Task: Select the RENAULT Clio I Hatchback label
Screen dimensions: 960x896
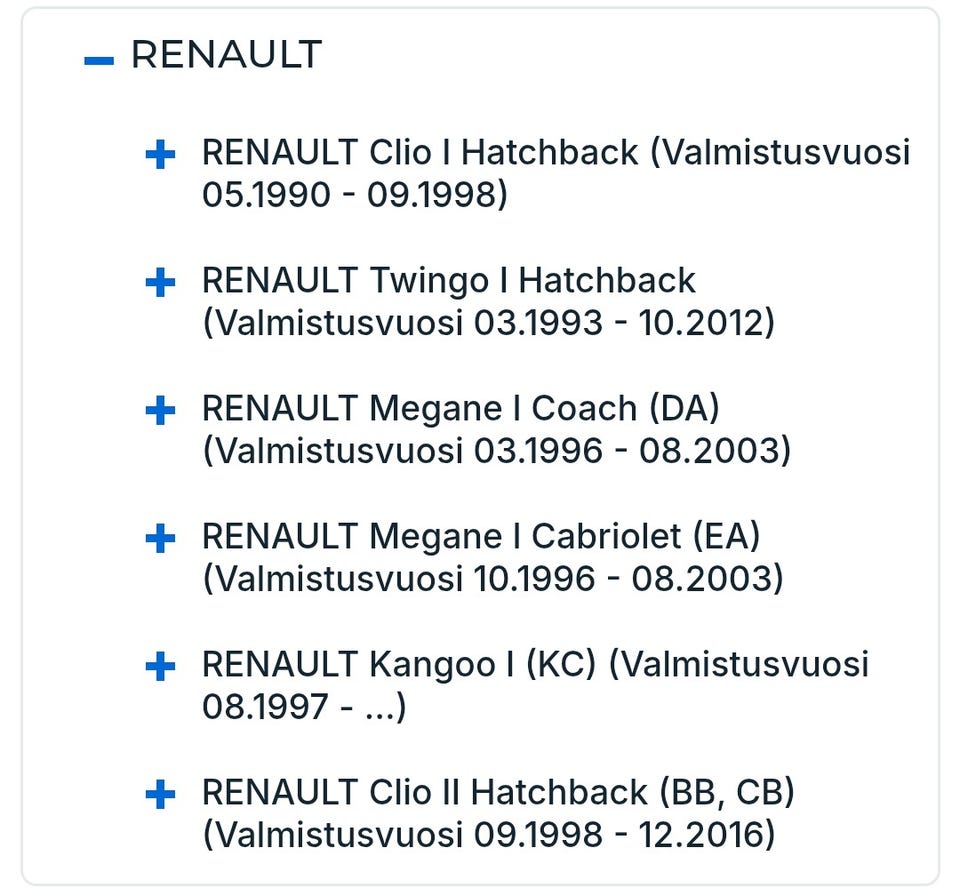Action: [x=420, y=153]
